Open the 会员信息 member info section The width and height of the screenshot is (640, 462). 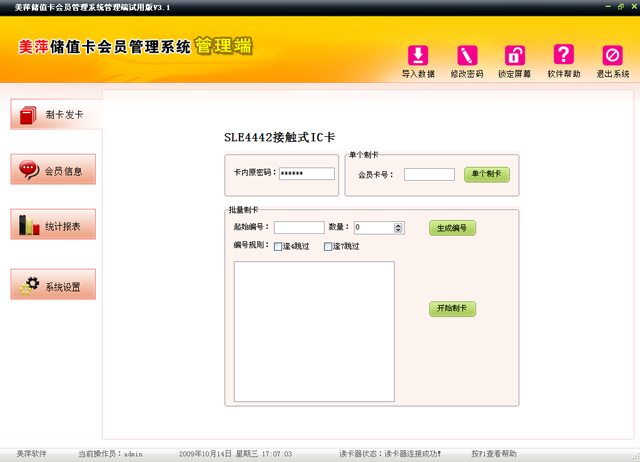(x=54, y=170)
